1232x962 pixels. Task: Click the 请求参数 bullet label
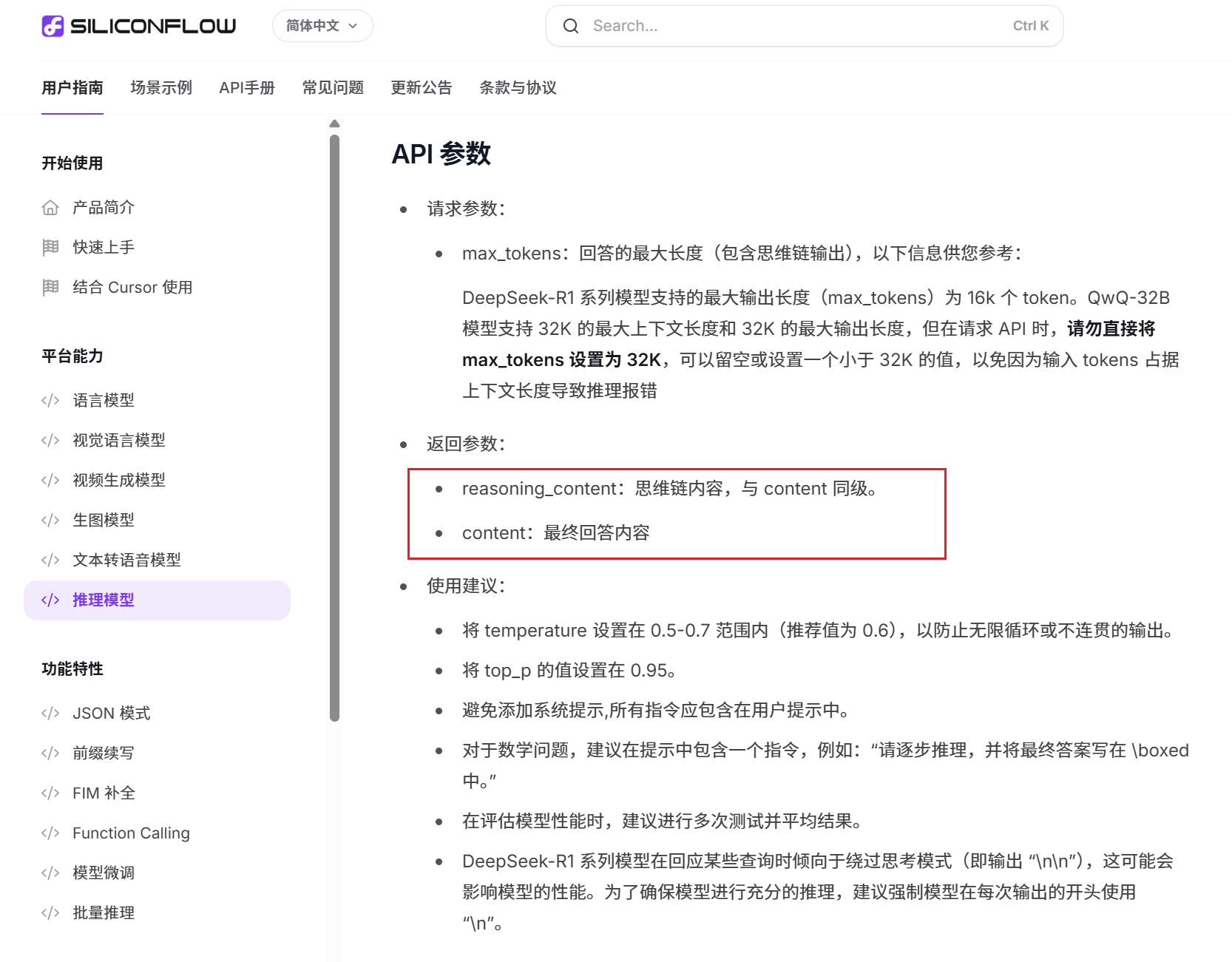pos(466,209)
